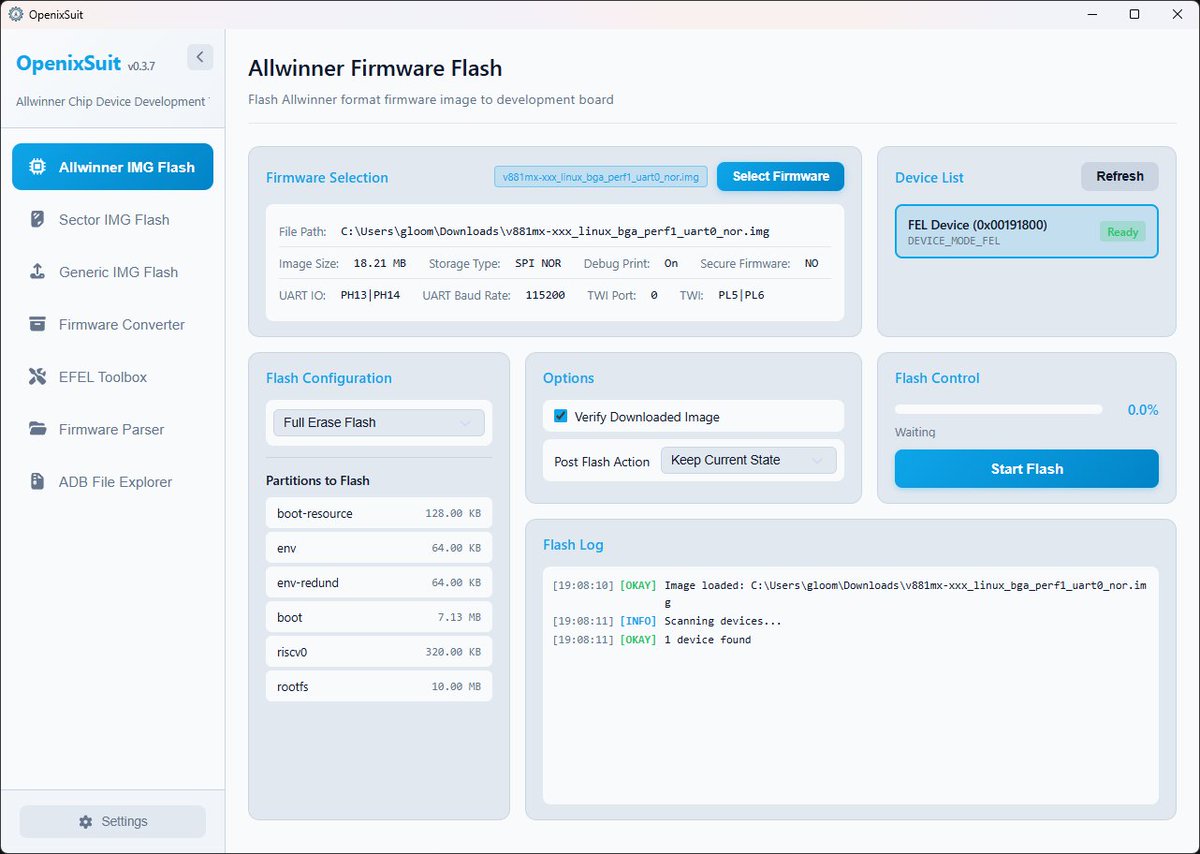This screenshot has width=1200, height=854.
Task: Click the firmware filename badge
Action: click(x=601, y=177)
